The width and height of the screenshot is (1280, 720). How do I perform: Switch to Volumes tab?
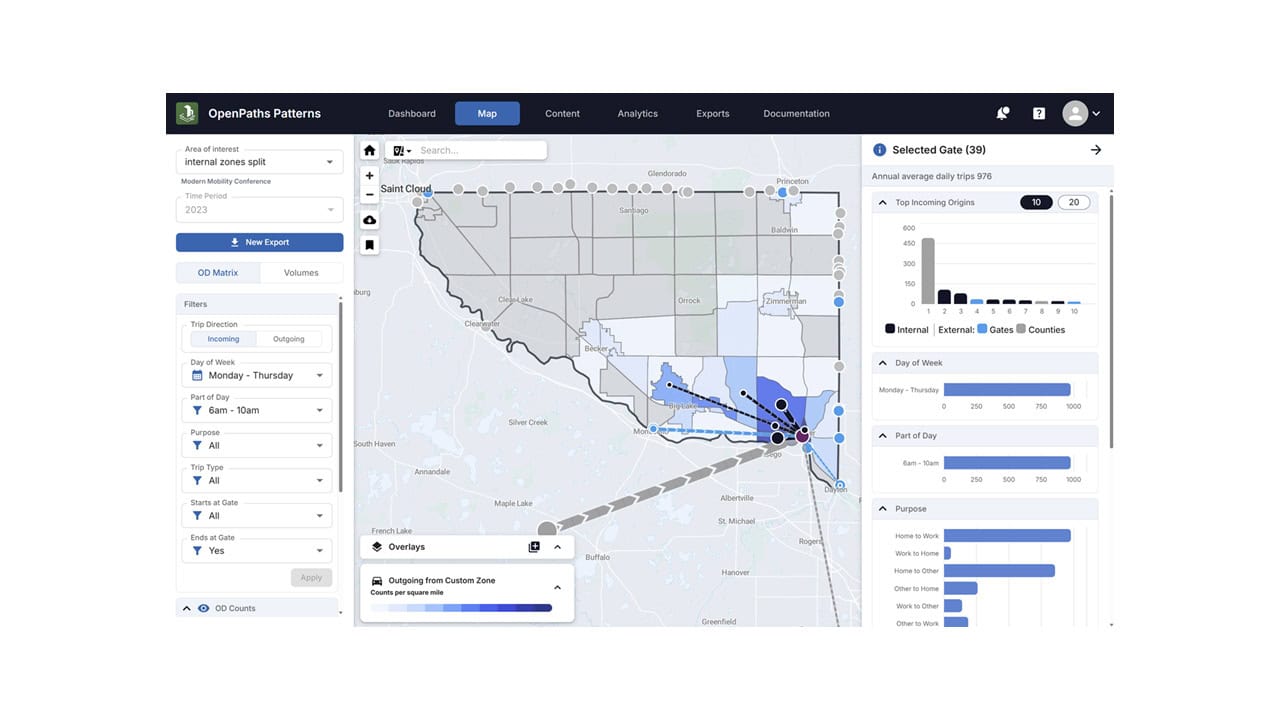[301, 273]
